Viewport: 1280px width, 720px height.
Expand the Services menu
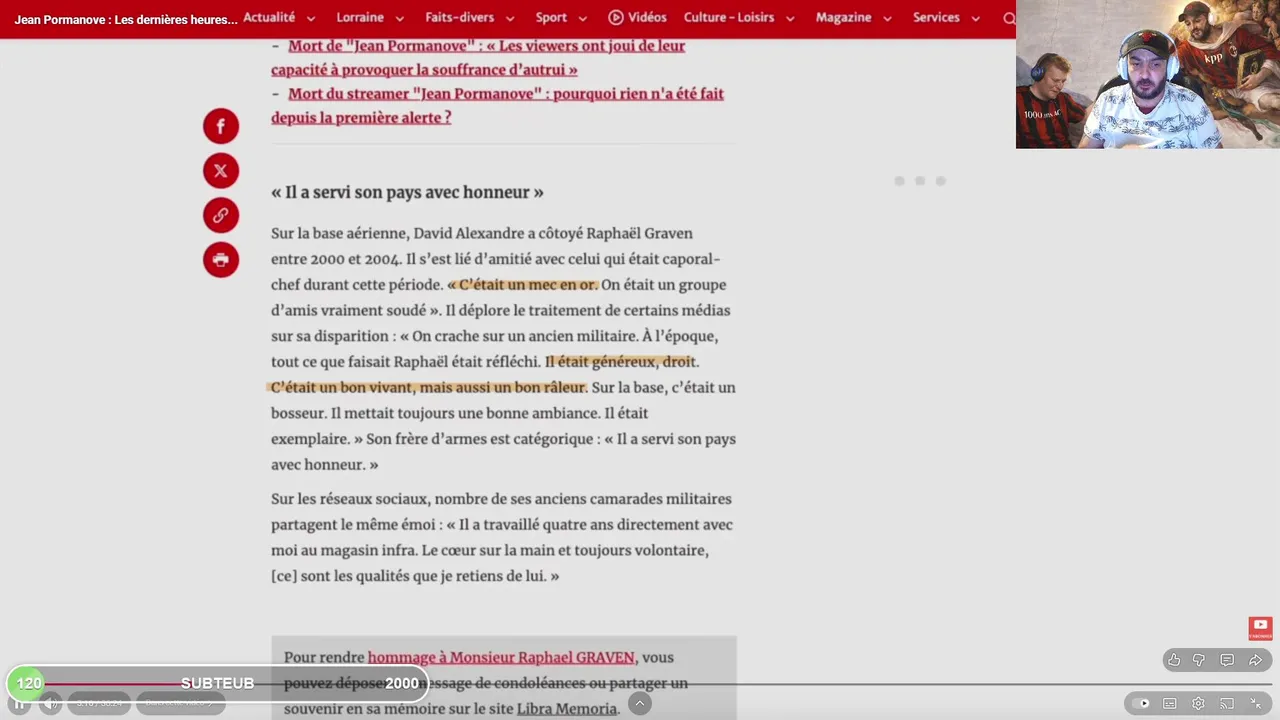[946, 18]
